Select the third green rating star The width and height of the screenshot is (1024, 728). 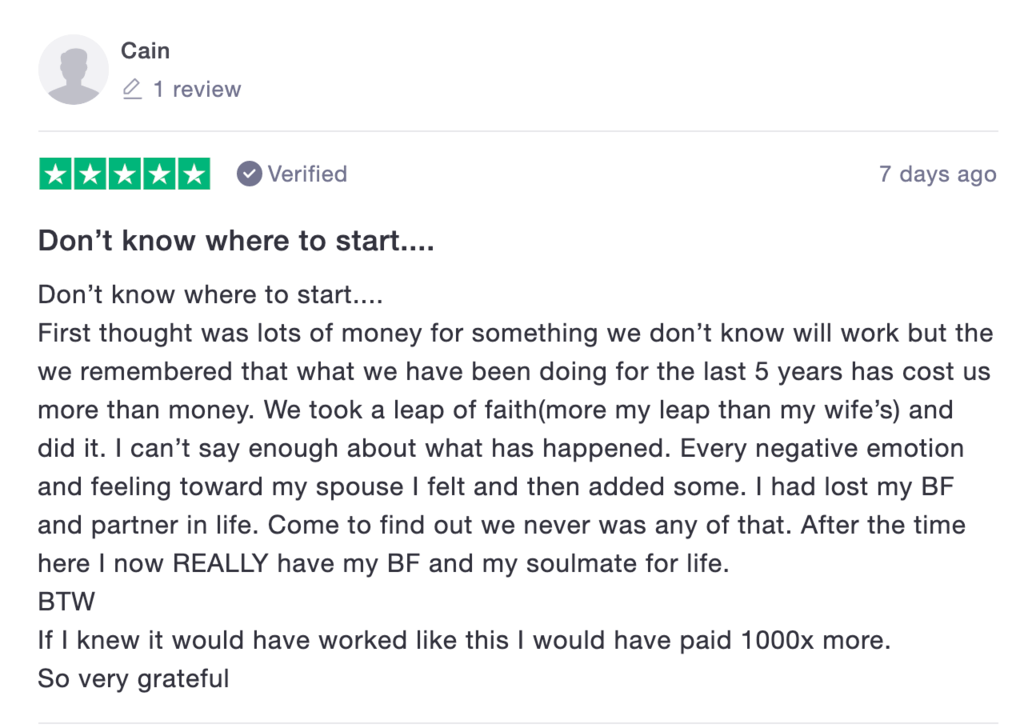click(x=124, y=174)
